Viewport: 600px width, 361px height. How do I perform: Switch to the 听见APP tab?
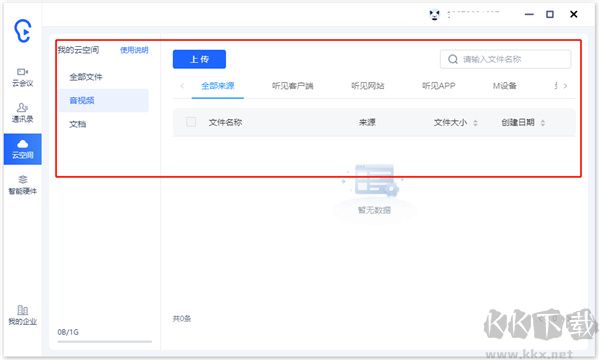439,86
